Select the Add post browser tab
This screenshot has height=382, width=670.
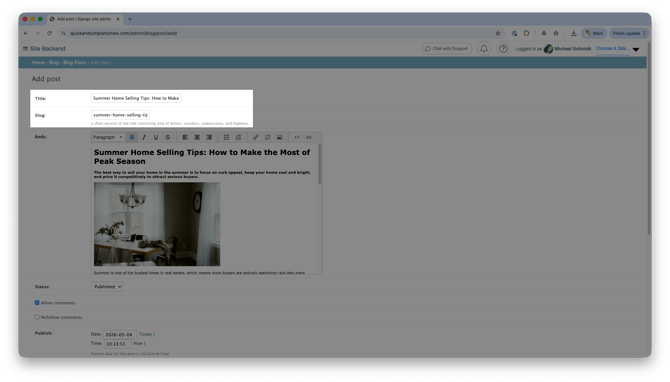coord(84,19)
